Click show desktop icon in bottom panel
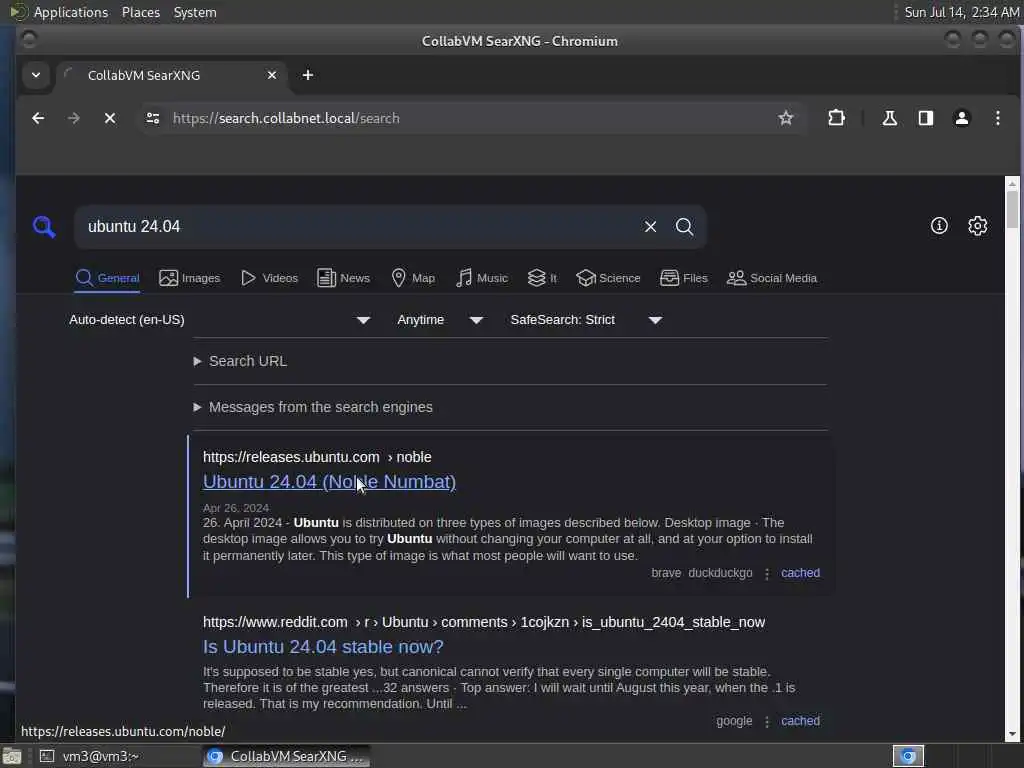 pyautogui.click(x=12, y=756)
